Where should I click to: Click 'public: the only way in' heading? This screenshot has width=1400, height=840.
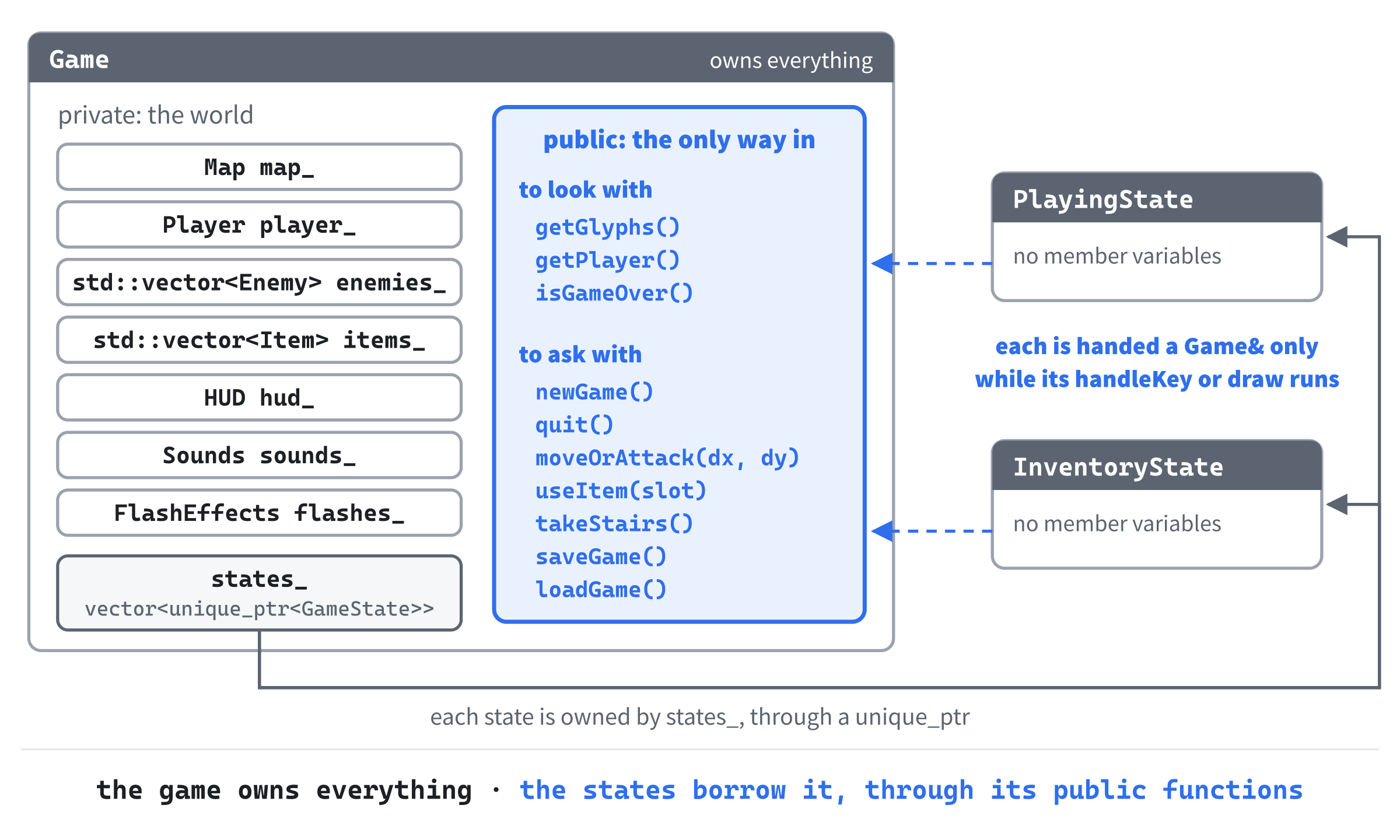[x=679, y=140]
